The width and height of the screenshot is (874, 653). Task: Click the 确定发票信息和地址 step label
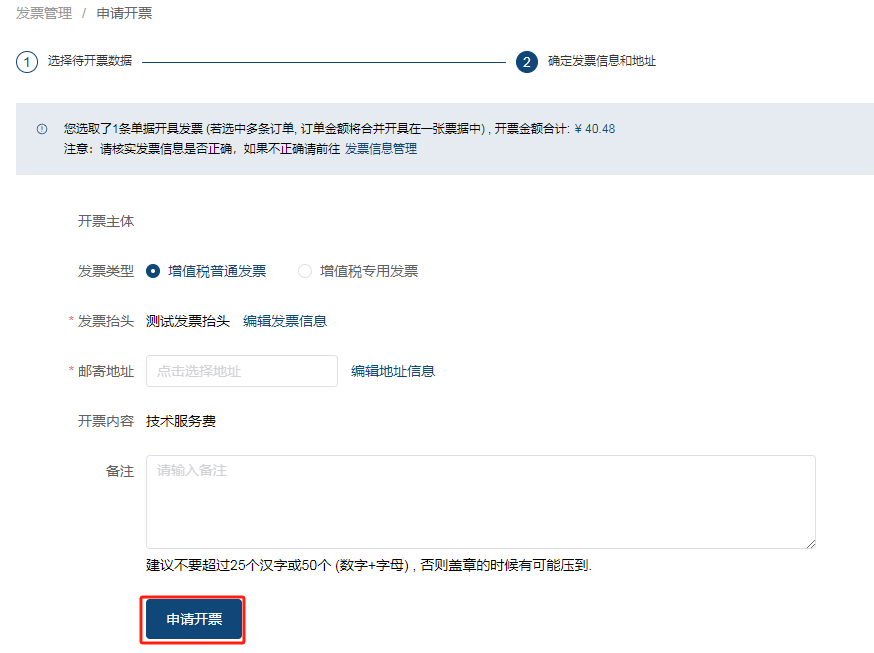(602, 61)
